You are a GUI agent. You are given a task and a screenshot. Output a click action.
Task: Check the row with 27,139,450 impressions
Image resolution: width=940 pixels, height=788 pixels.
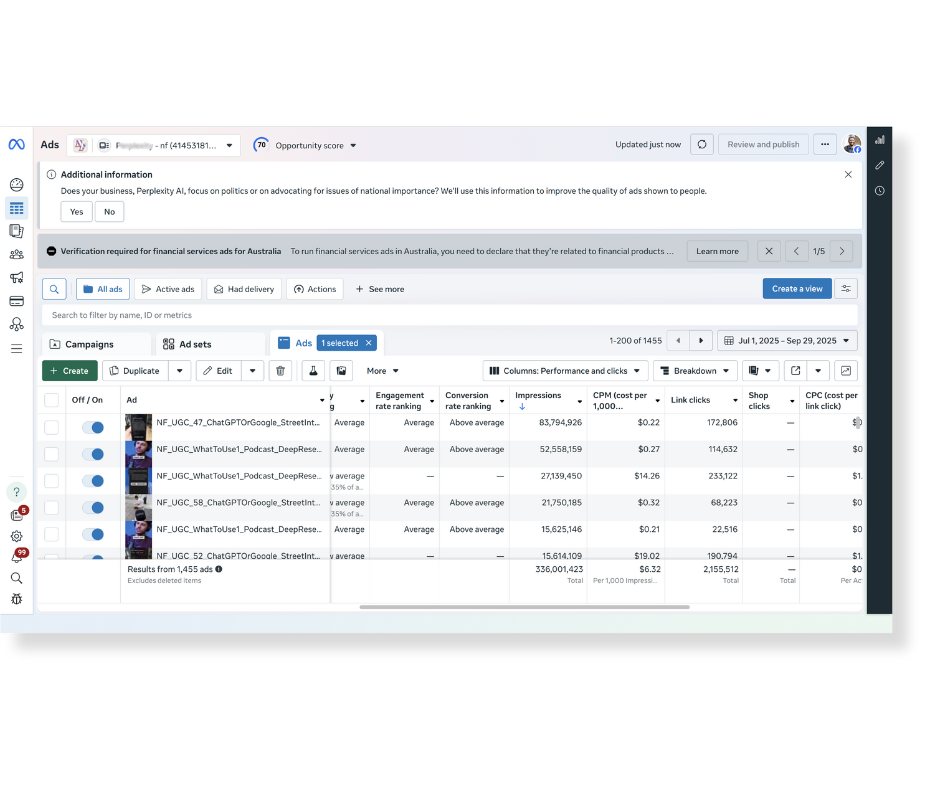tap(52, 481)
